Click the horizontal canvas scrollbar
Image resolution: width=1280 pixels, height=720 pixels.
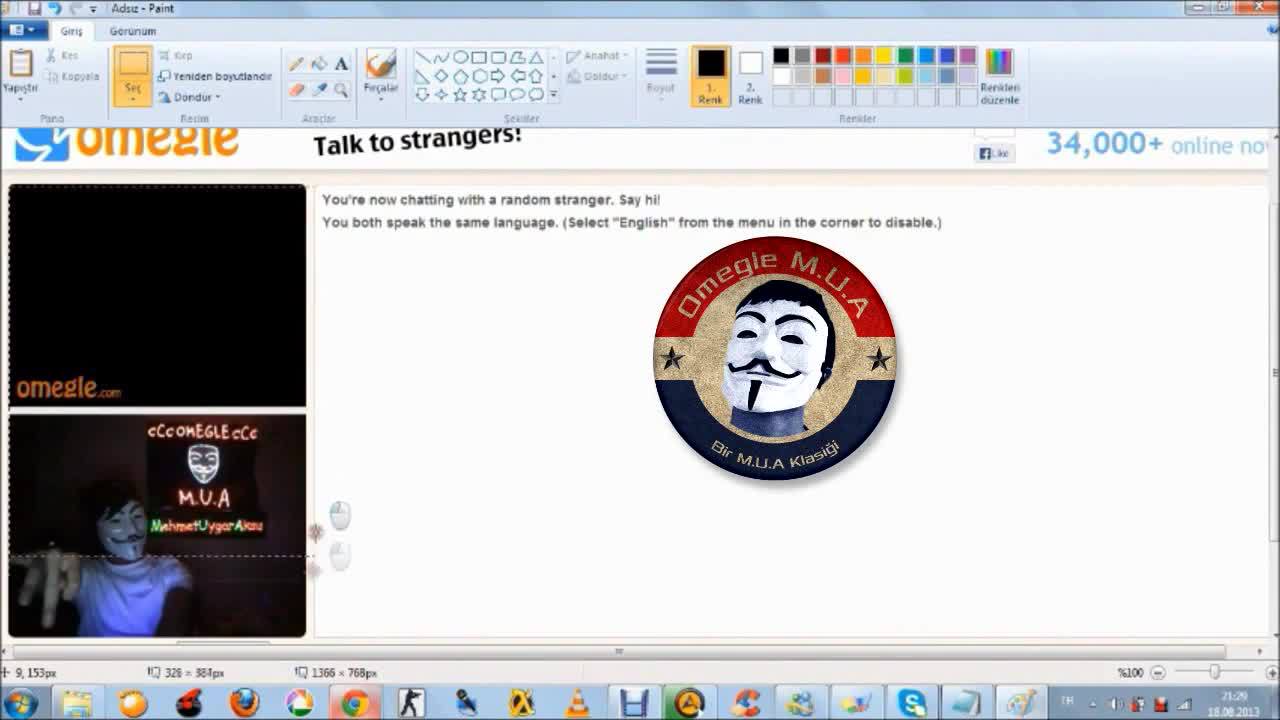tap(620, 652)
